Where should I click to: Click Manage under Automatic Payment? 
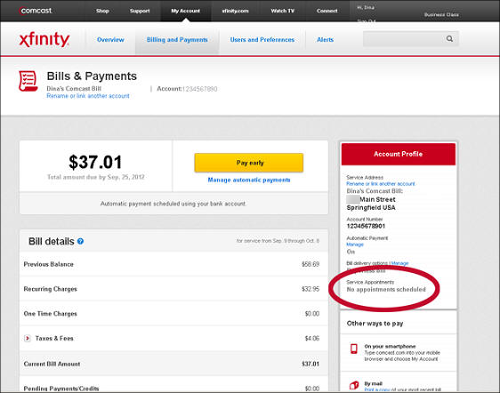point(355,244)
